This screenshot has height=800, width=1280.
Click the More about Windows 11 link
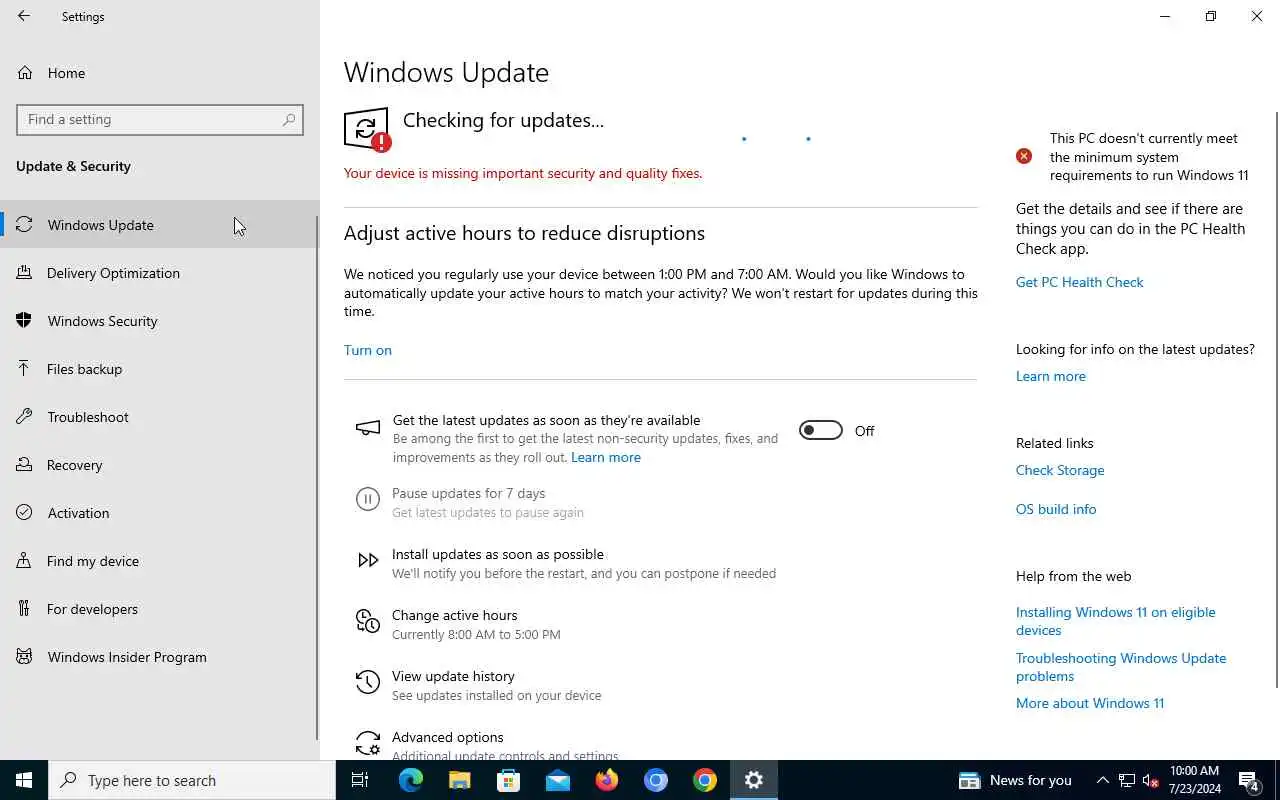coord(1090,703)
